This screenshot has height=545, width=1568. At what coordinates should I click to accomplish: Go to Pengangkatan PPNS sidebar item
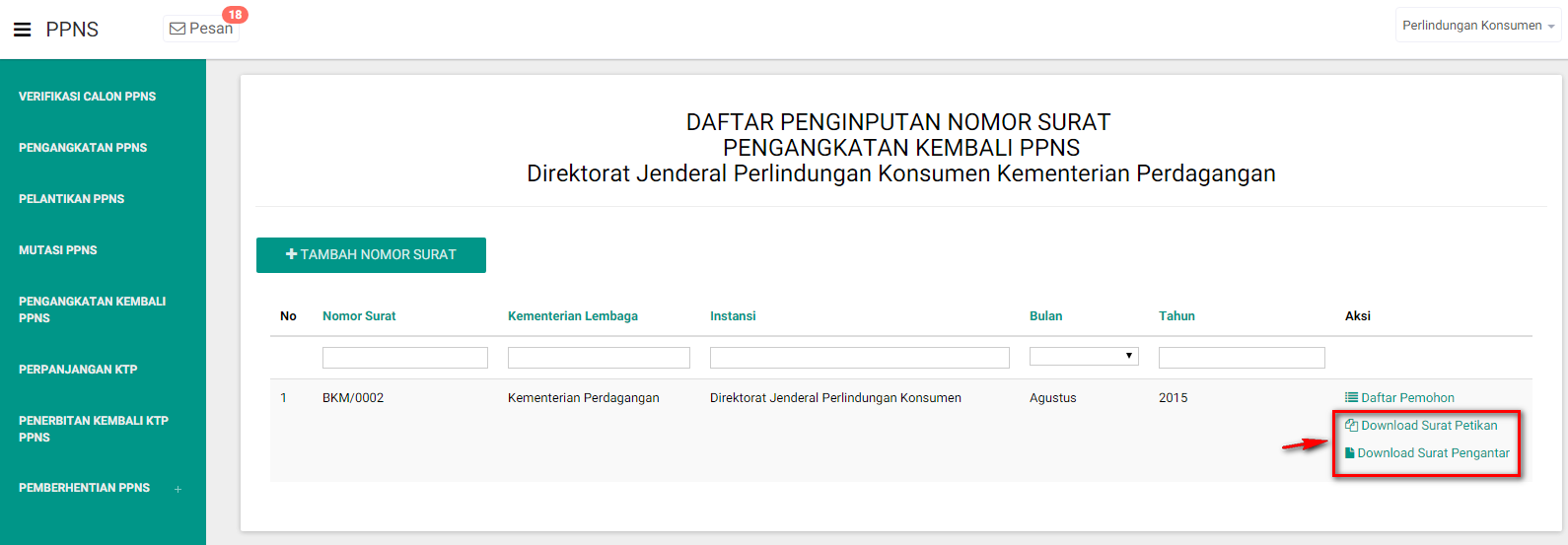(83, 148)
